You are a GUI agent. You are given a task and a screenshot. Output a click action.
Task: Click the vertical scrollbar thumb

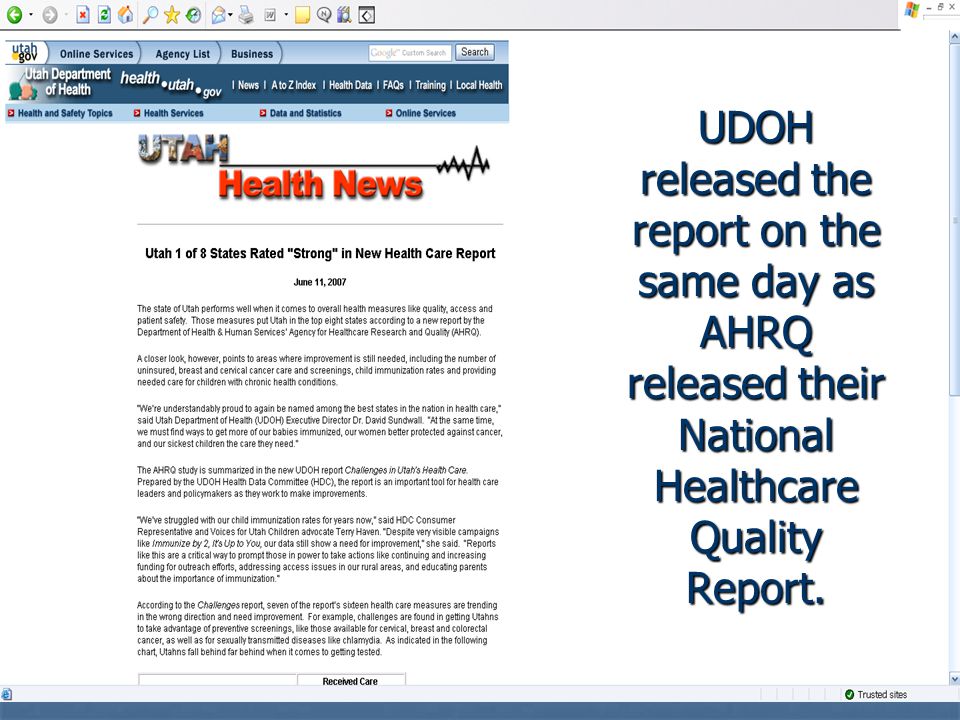coord(954,220)
